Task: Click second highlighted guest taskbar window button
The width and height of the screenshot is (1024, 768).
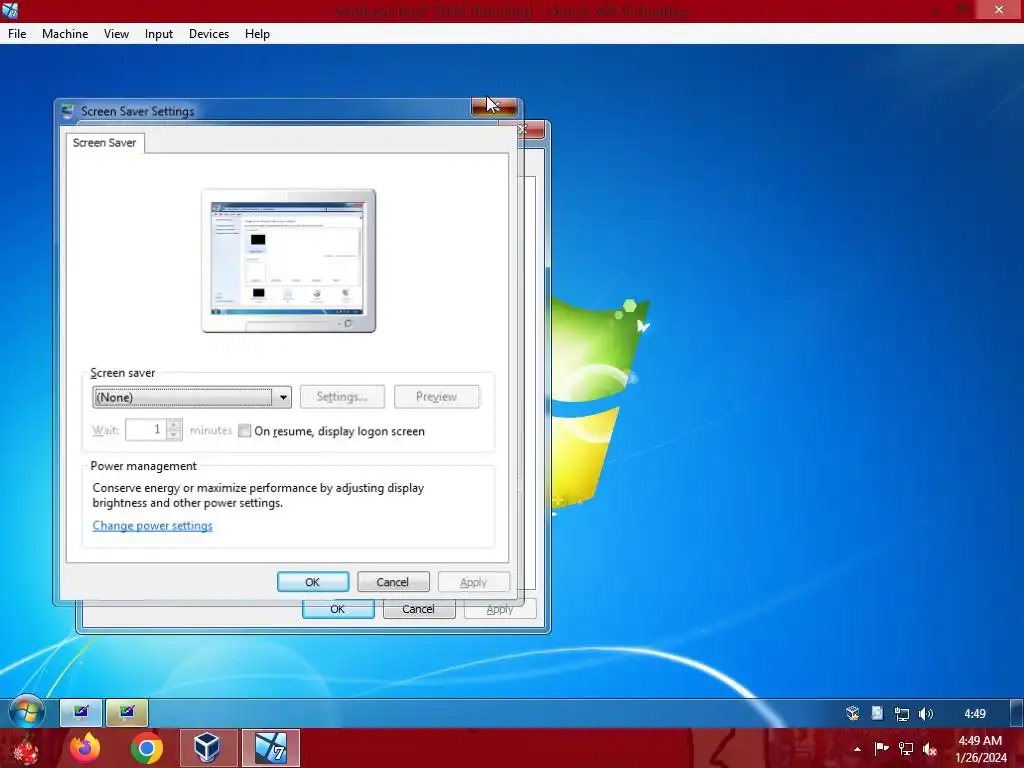Action: click(x=127, y=712)
